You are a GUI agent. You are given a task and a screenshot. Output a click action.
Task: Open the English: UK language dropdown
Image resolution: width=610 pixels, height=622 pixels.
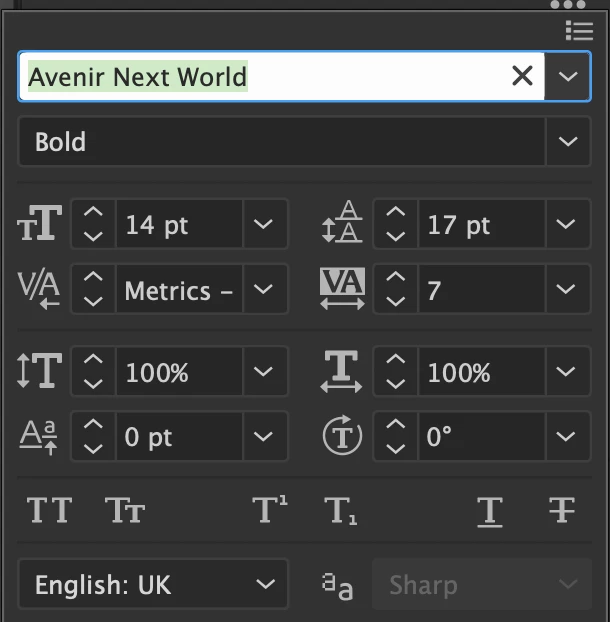[x=153, y=584]
